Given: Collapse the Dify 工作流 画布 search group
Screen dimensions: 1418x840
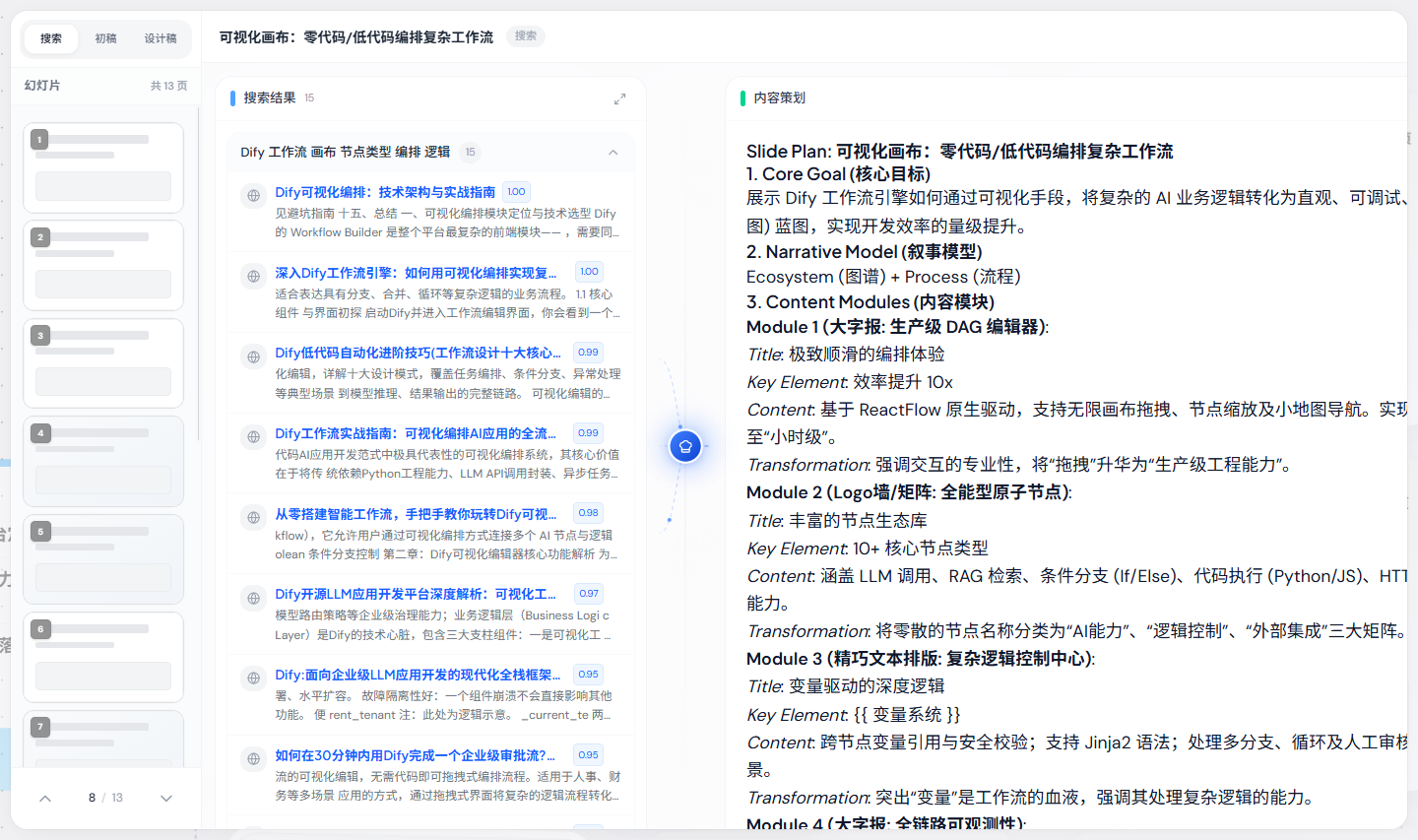Looking at the screenshot, I should 612,152.
